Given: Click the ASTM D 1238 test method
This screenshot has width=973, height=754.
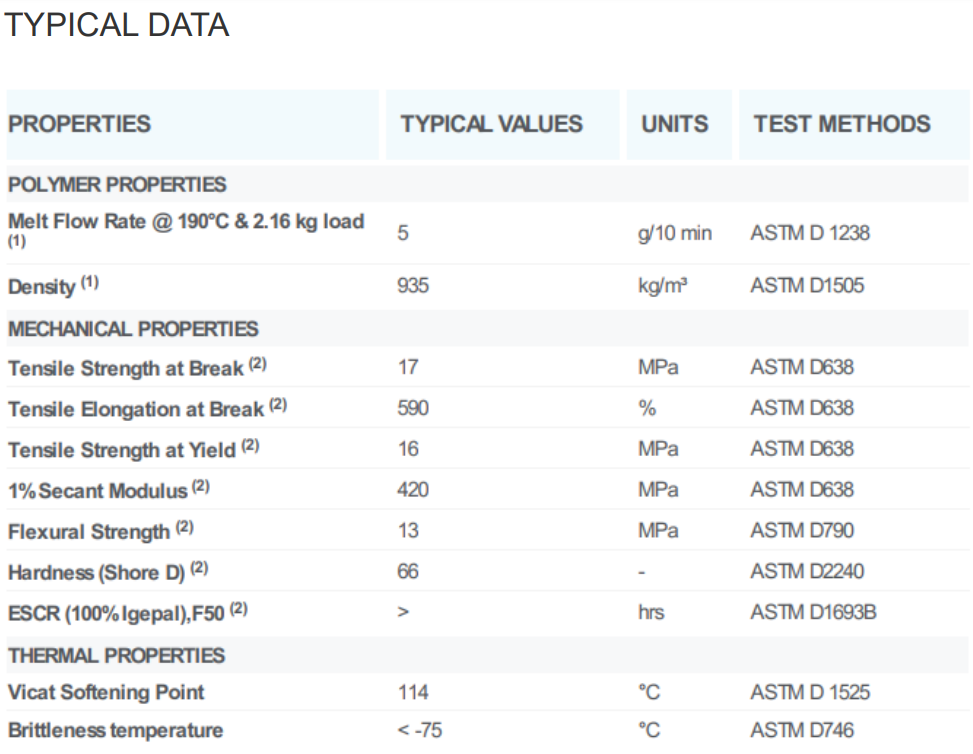Looking at the screenshot, I should pos(810,233).
